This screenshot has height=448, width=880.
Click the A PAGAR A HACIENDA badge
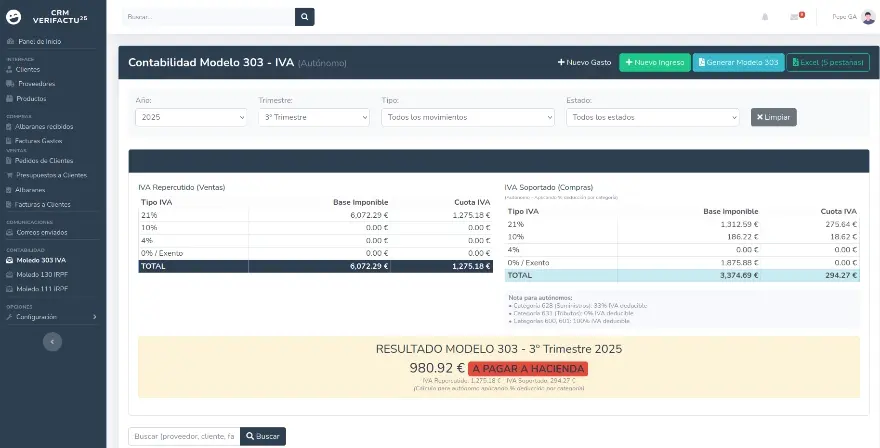[x=528, y=369]
